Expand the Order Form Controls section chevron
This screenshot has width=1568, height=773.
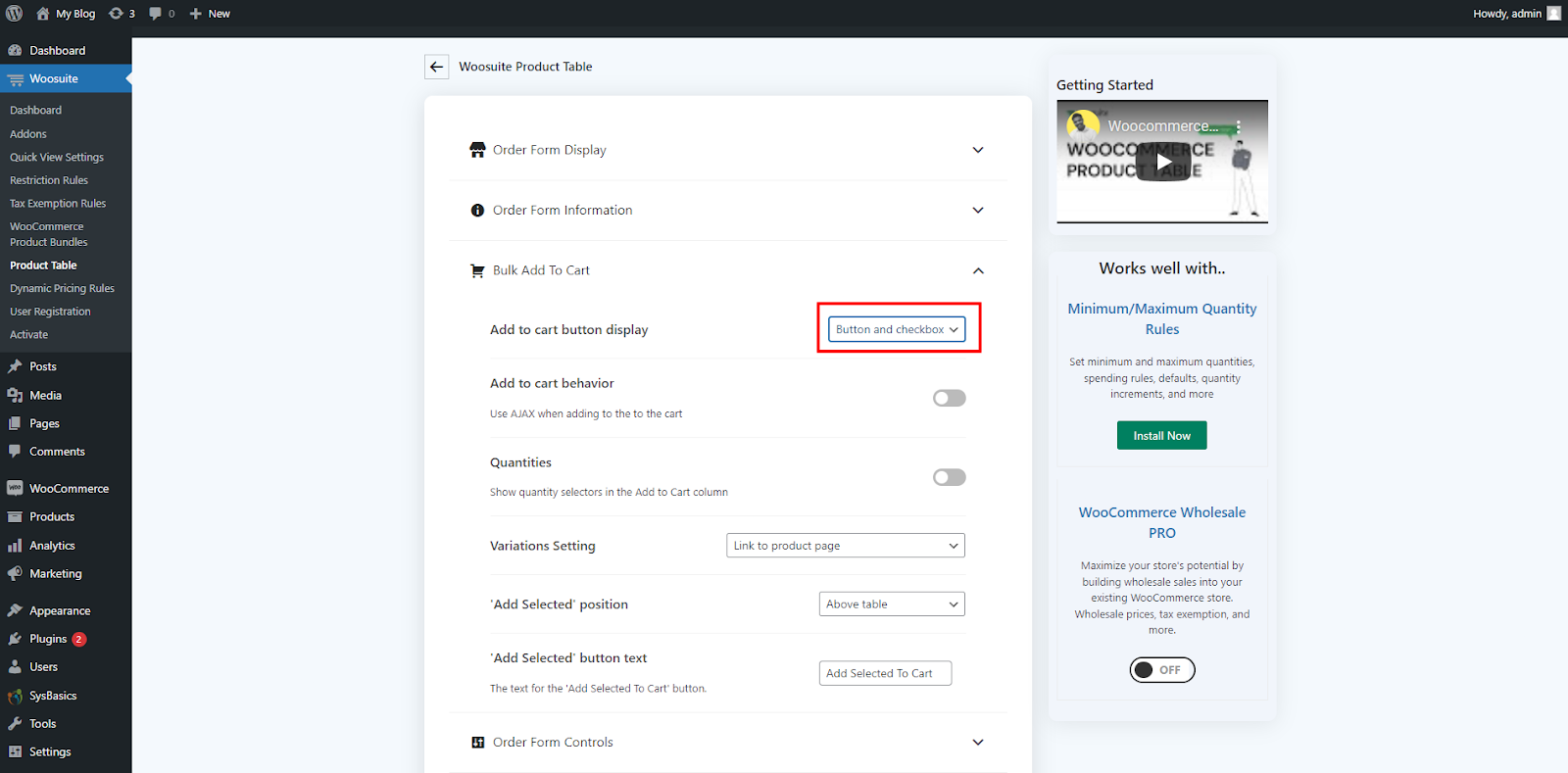click(978, 743)
